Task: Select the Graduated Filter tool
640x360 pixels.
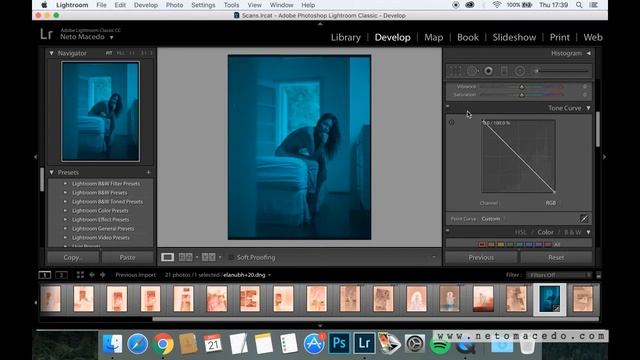Action: pos(504,71)
